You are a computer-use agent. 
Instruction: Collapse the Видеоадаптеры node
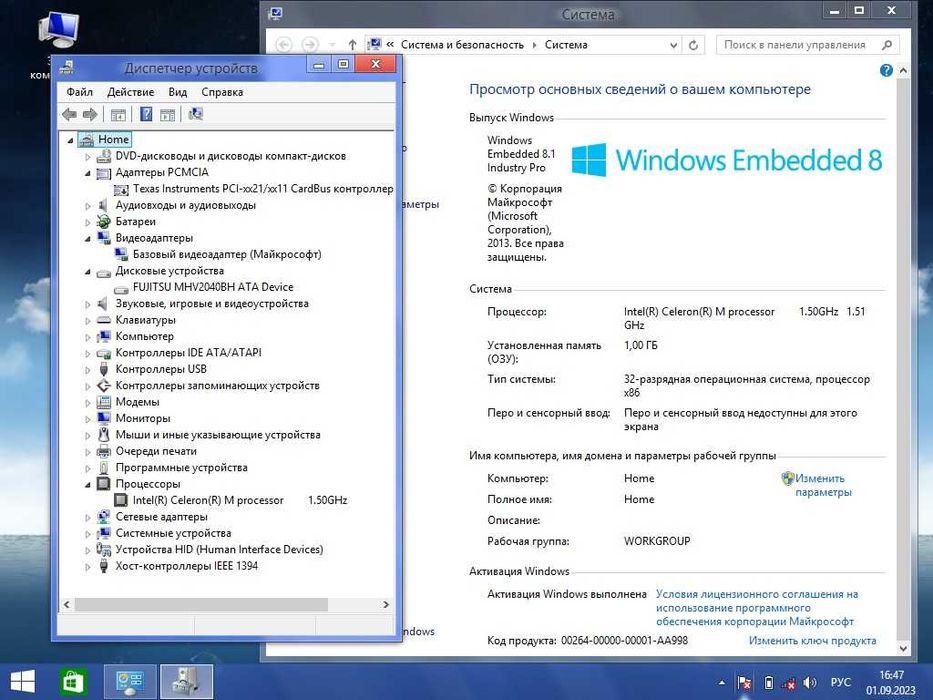87,239
